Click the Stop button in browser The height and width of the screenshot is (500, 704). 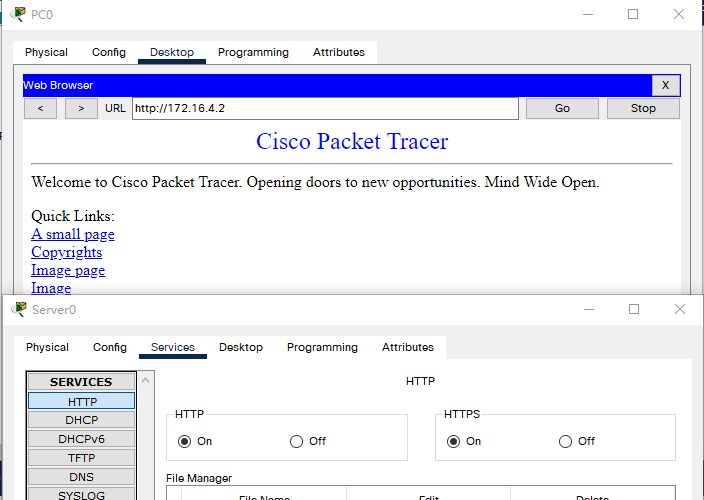click(x=643, y=109)
